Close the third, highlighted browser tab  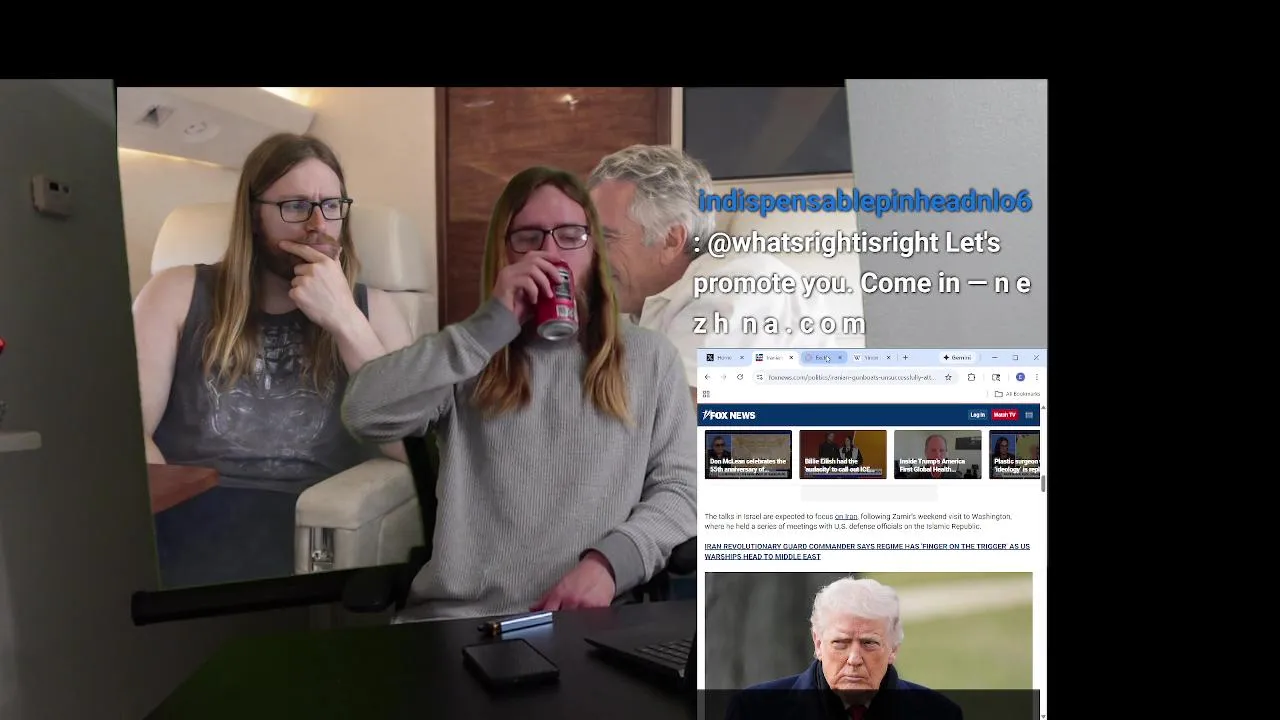point(840,357)
